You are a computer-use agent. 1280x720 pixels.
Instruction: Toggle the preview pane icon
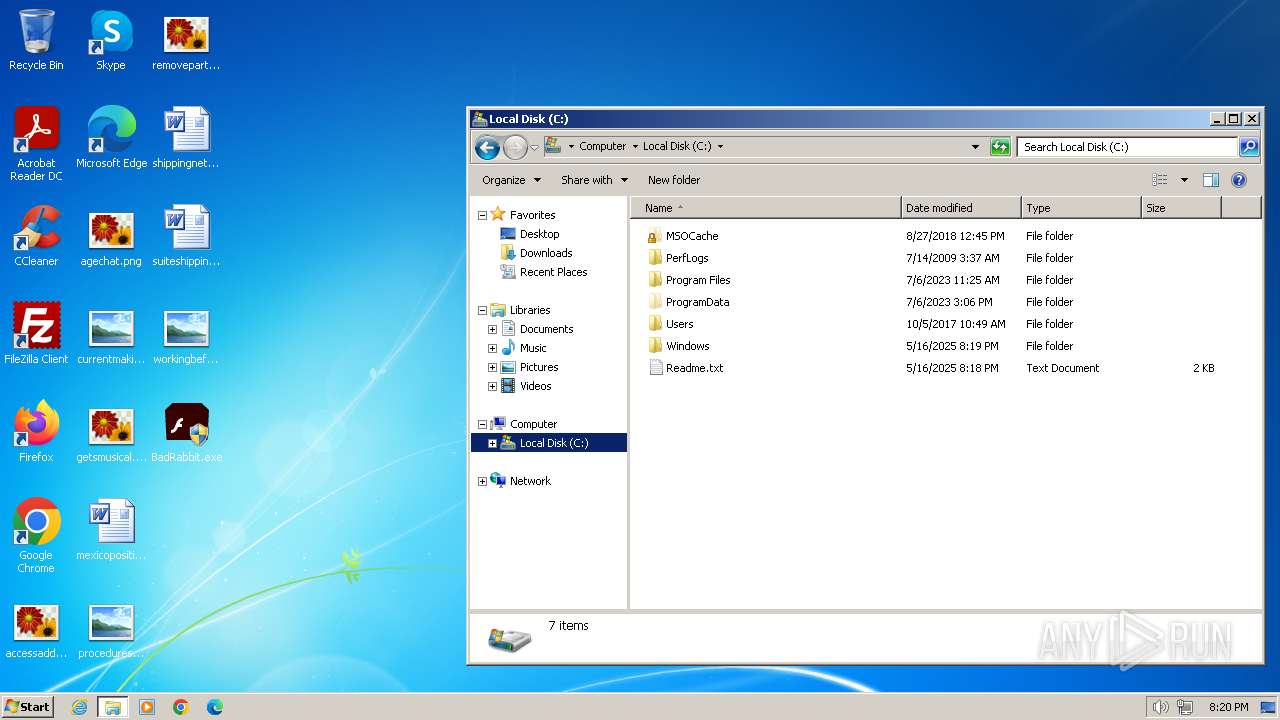tap(1211, 180)
